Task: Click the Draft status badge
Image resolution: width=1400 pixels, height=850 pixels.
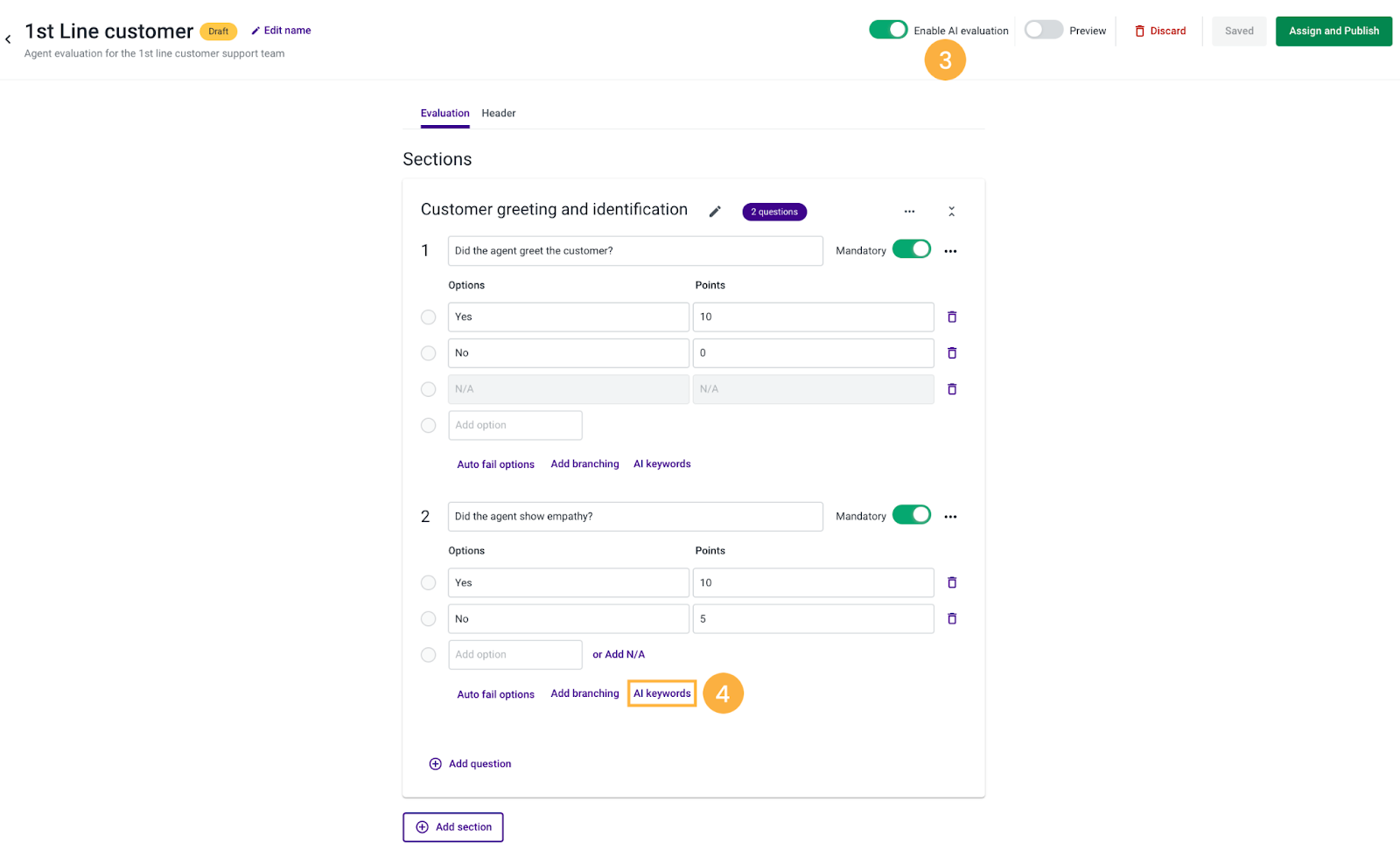Action: coord(218,31)
